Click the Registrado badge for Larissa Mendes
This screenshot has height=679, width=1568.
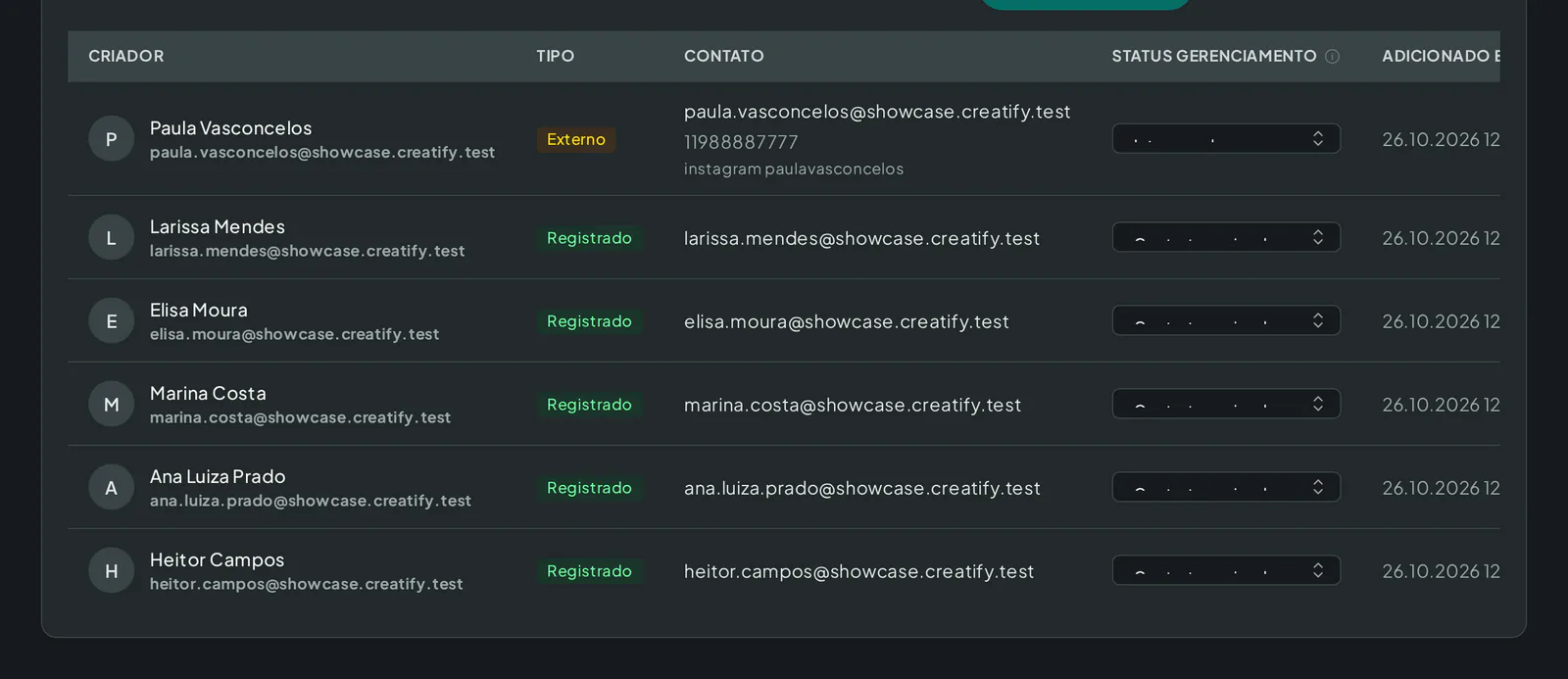click(x=589, y=238)
